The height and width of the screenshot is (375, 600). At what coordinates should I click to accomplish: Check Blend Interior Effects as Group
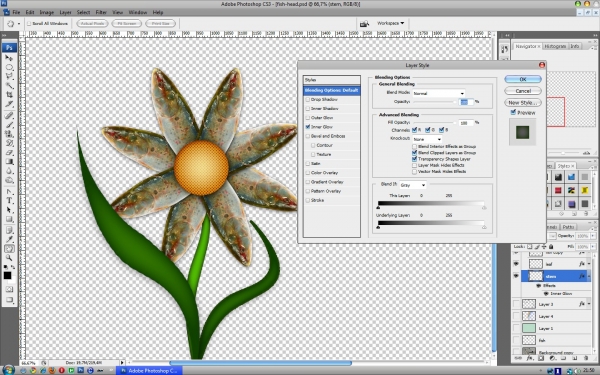point(414,147)
